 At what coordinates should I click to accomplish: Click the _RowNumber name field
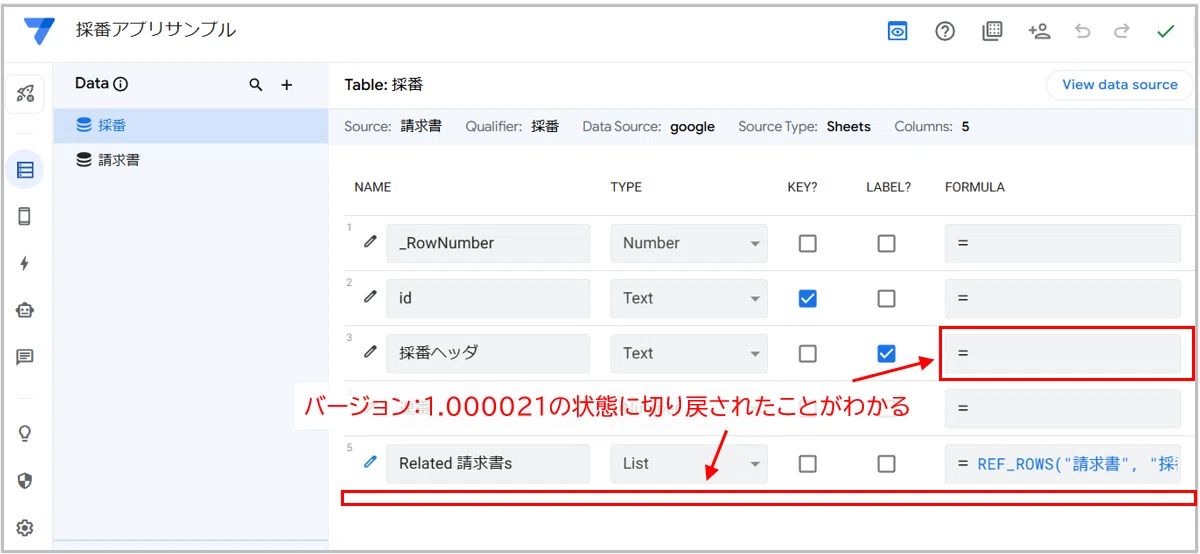(488, 243)
